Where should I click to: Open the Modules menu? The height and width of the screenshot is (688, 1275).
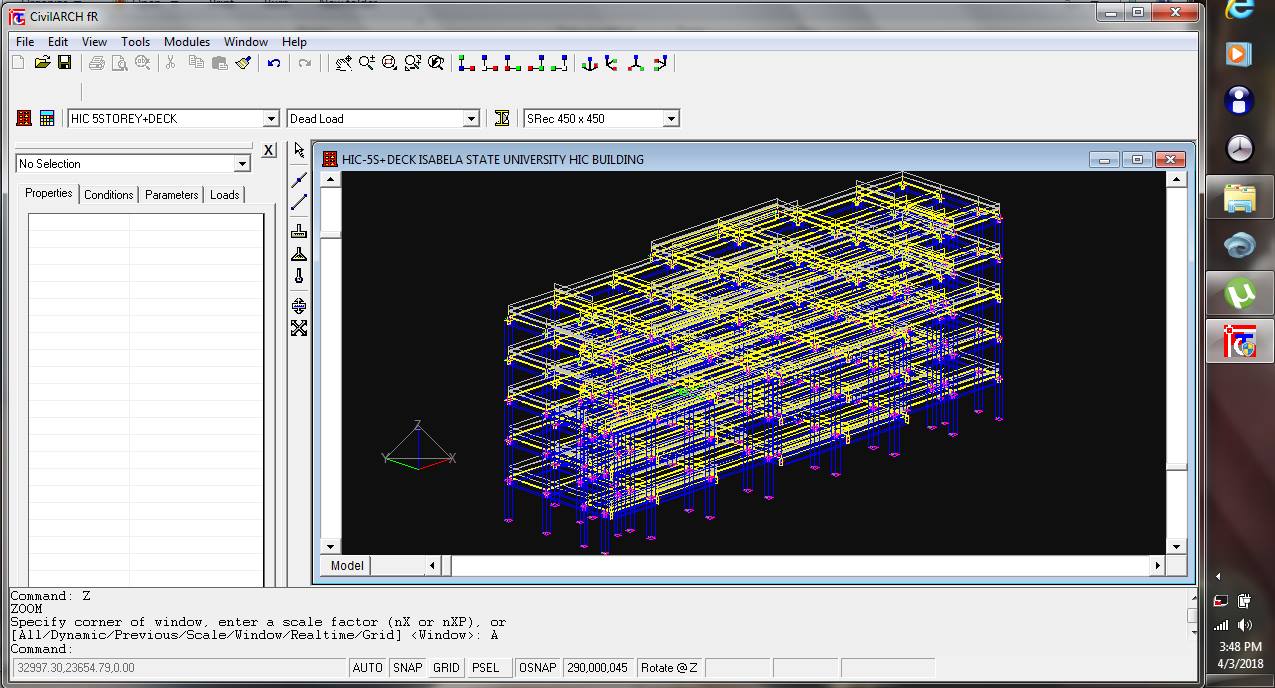click(187, 42)
